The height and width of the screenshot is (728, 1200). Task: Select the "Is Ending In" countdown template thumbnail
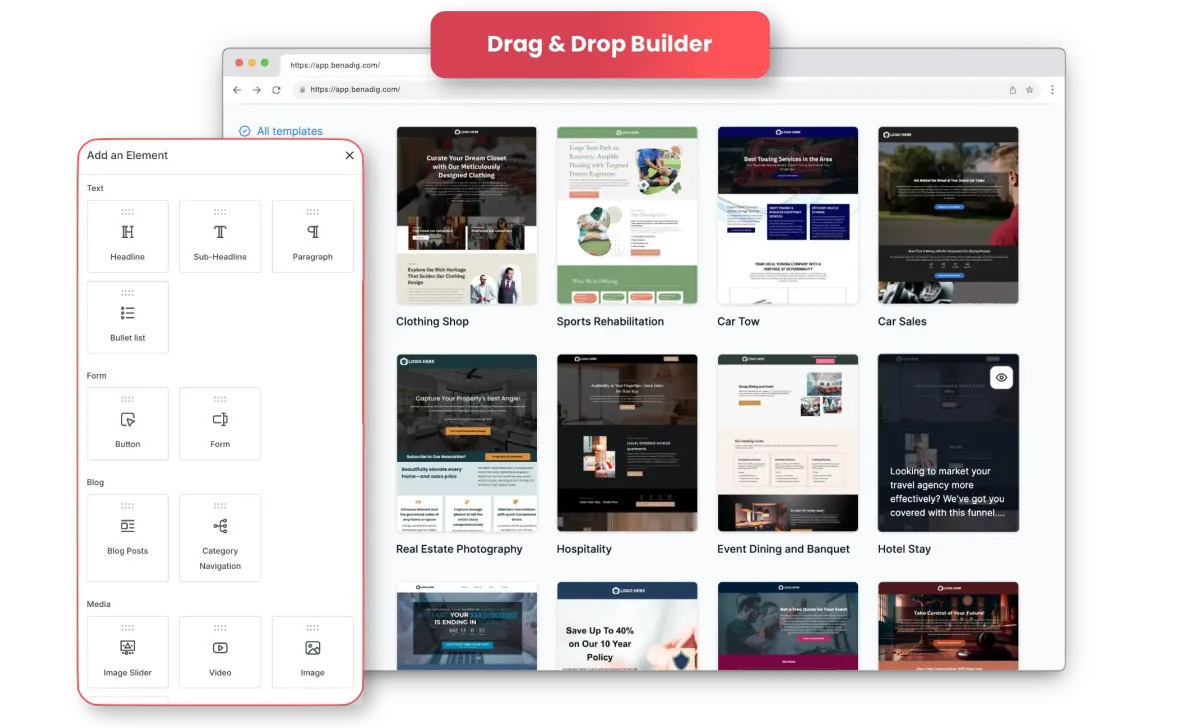tap(467, 626)
